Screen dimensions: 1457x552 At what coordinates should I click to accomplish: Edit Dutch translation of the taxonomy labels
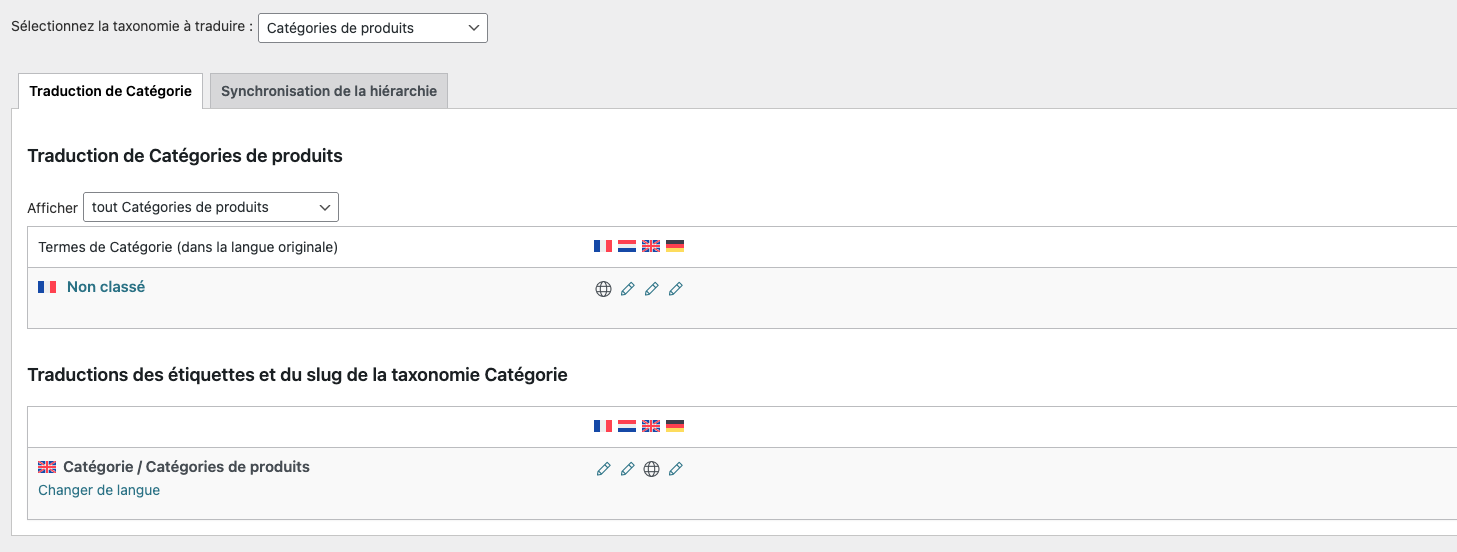coord(627,469)
